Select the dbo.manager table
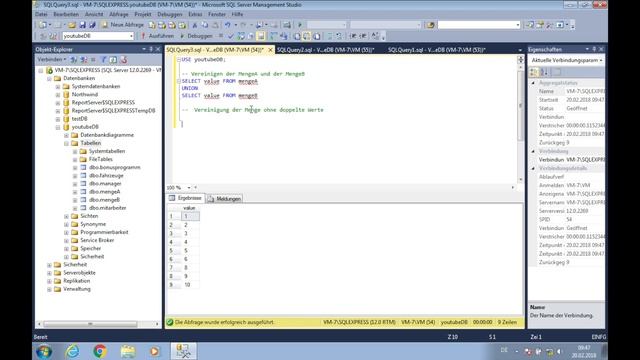 pos(105,184)
